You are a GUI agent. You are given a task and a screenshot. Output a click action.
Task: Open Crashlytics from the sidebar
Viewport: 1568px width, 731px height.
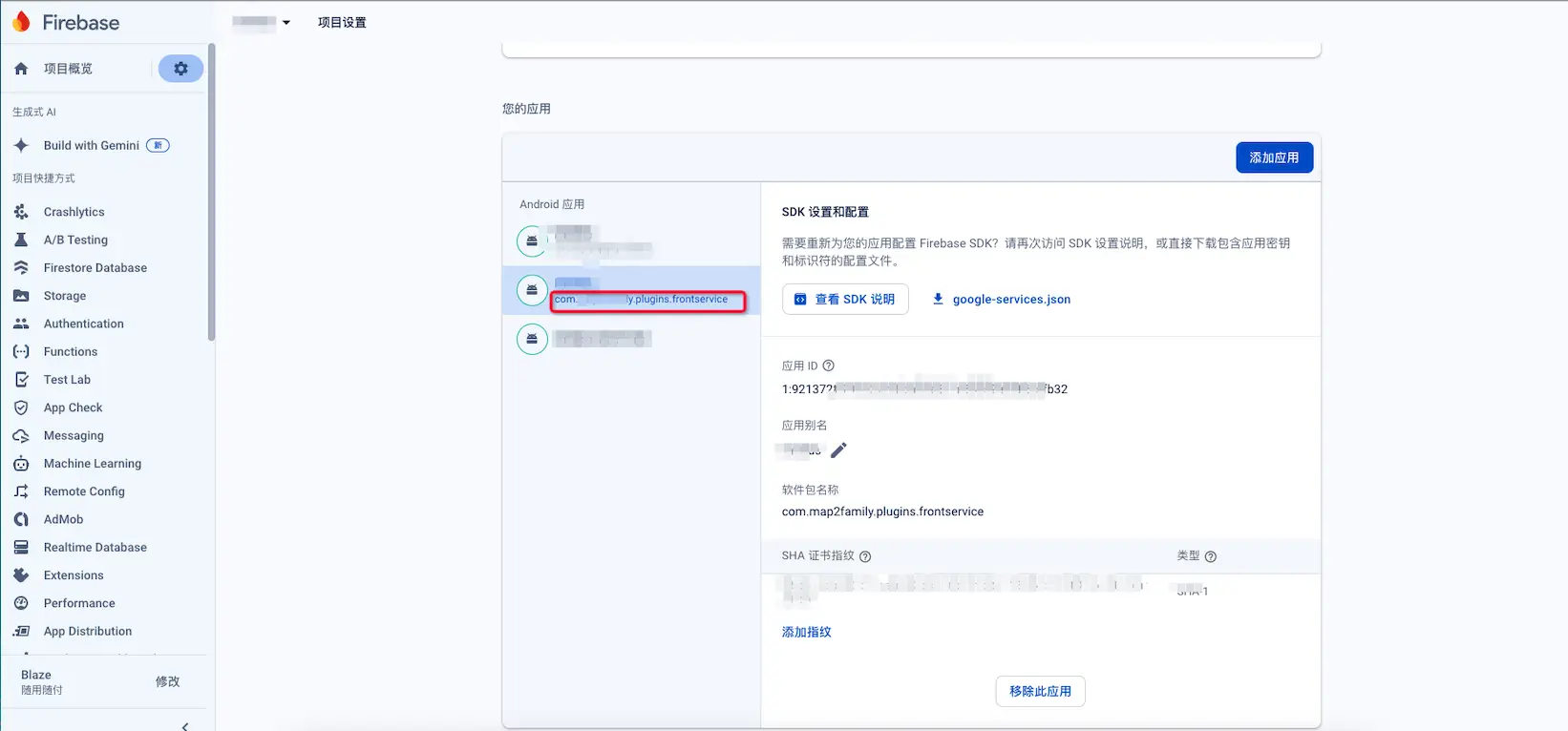click(74, 212)
